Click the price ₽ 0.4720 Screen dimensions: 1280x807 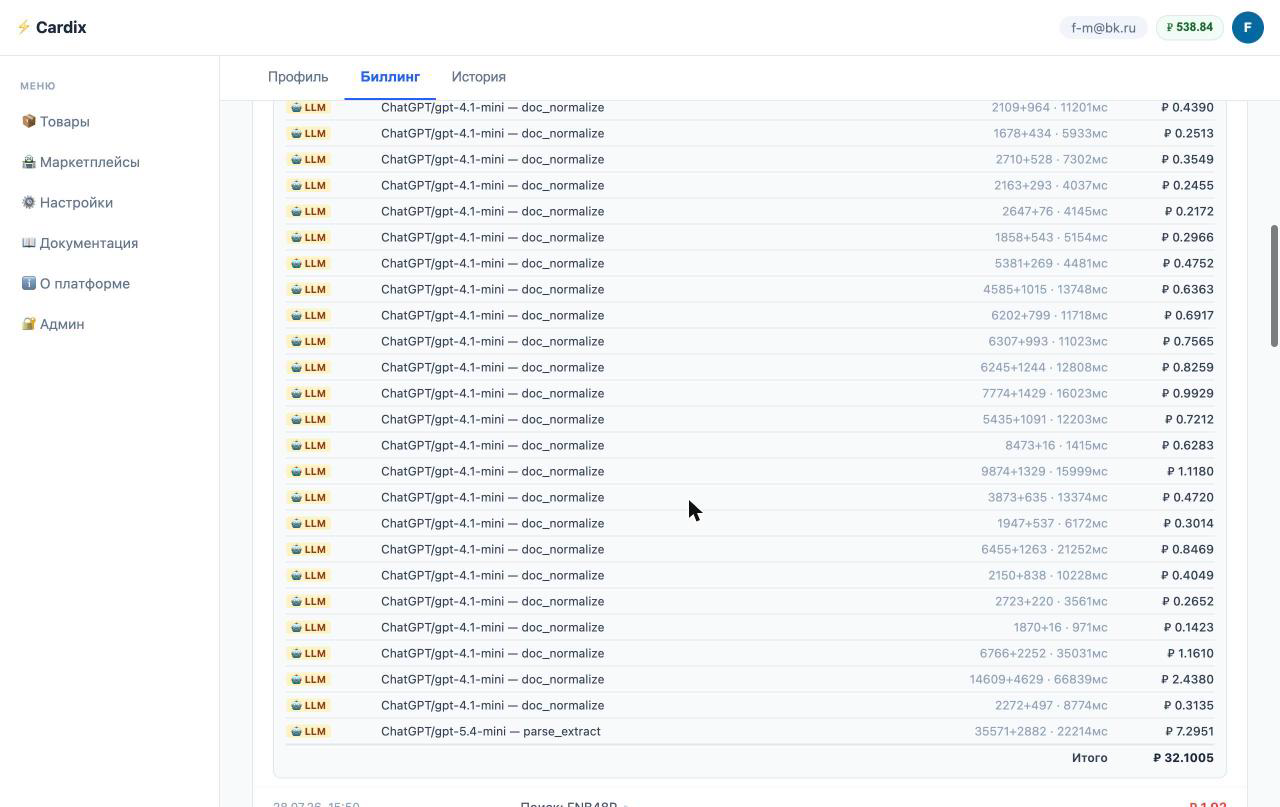tap(1188, 497)
